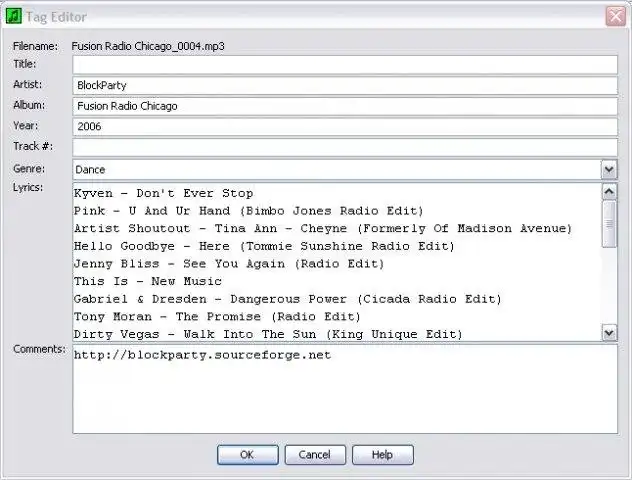Click the filename Fusion Radio Chicago_0004.mp3
This screenshot has height=480, width=632.
point(148,46)
